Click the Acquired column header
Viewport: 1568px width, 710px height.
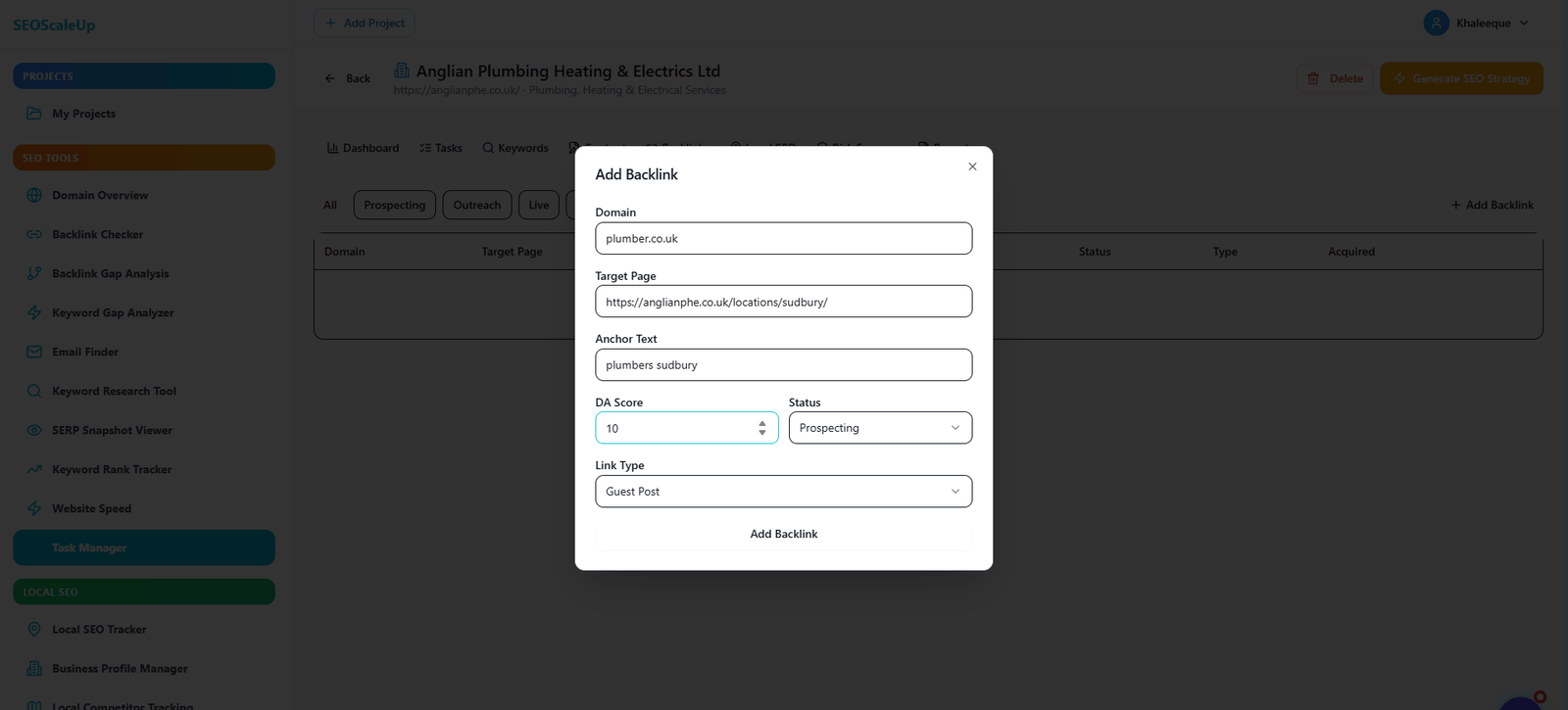tap(1351, 252)
